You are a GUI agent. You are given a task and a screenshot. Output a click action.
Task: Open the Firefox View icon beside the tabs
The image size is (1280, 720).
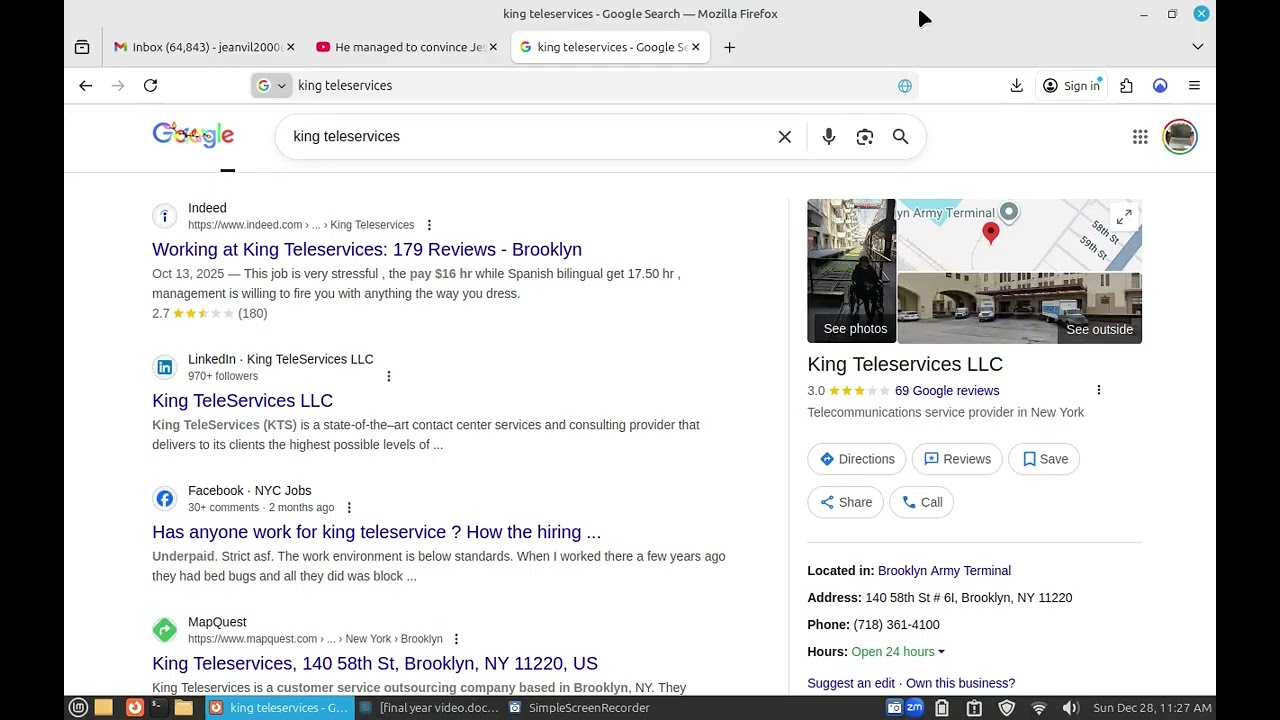point(82,47)
